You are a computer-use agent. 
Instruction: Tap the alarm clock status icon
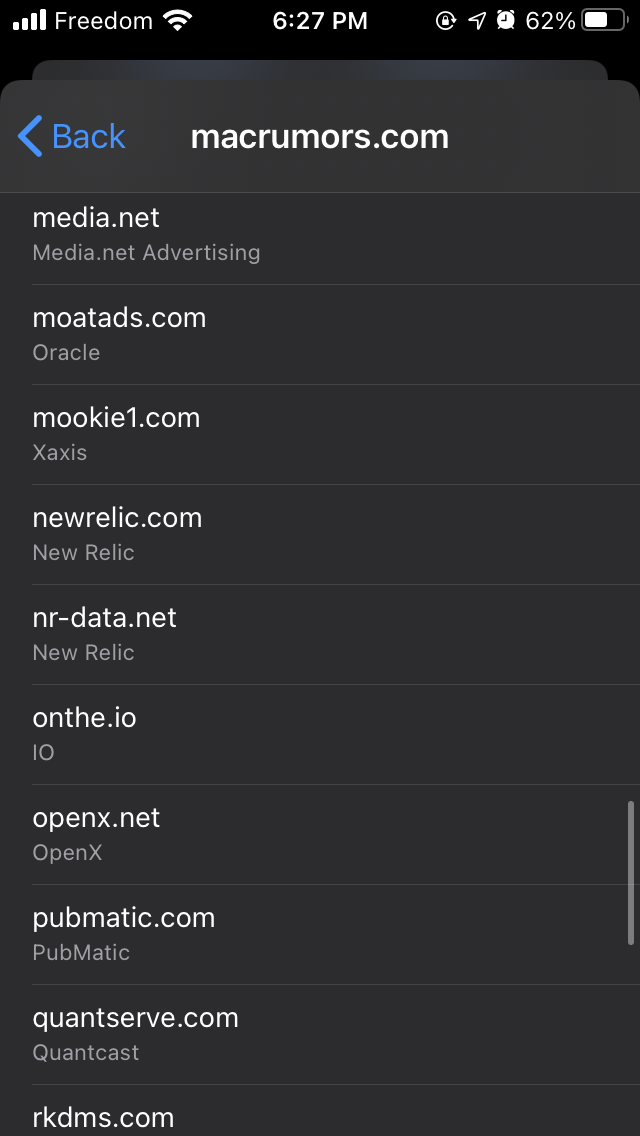click(x=506, y=20)
